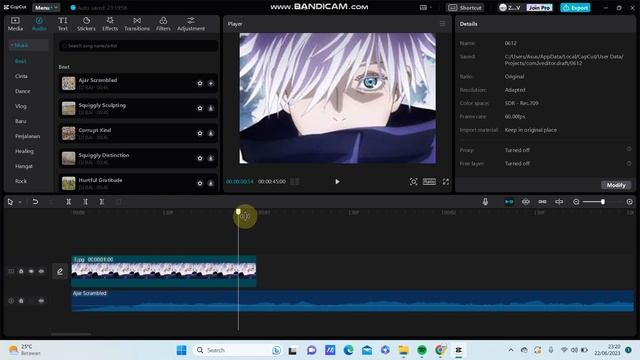Preview the Ajar Scrambled song thumbnail
This screenshot has height=360, width=640.
point(69,83)
